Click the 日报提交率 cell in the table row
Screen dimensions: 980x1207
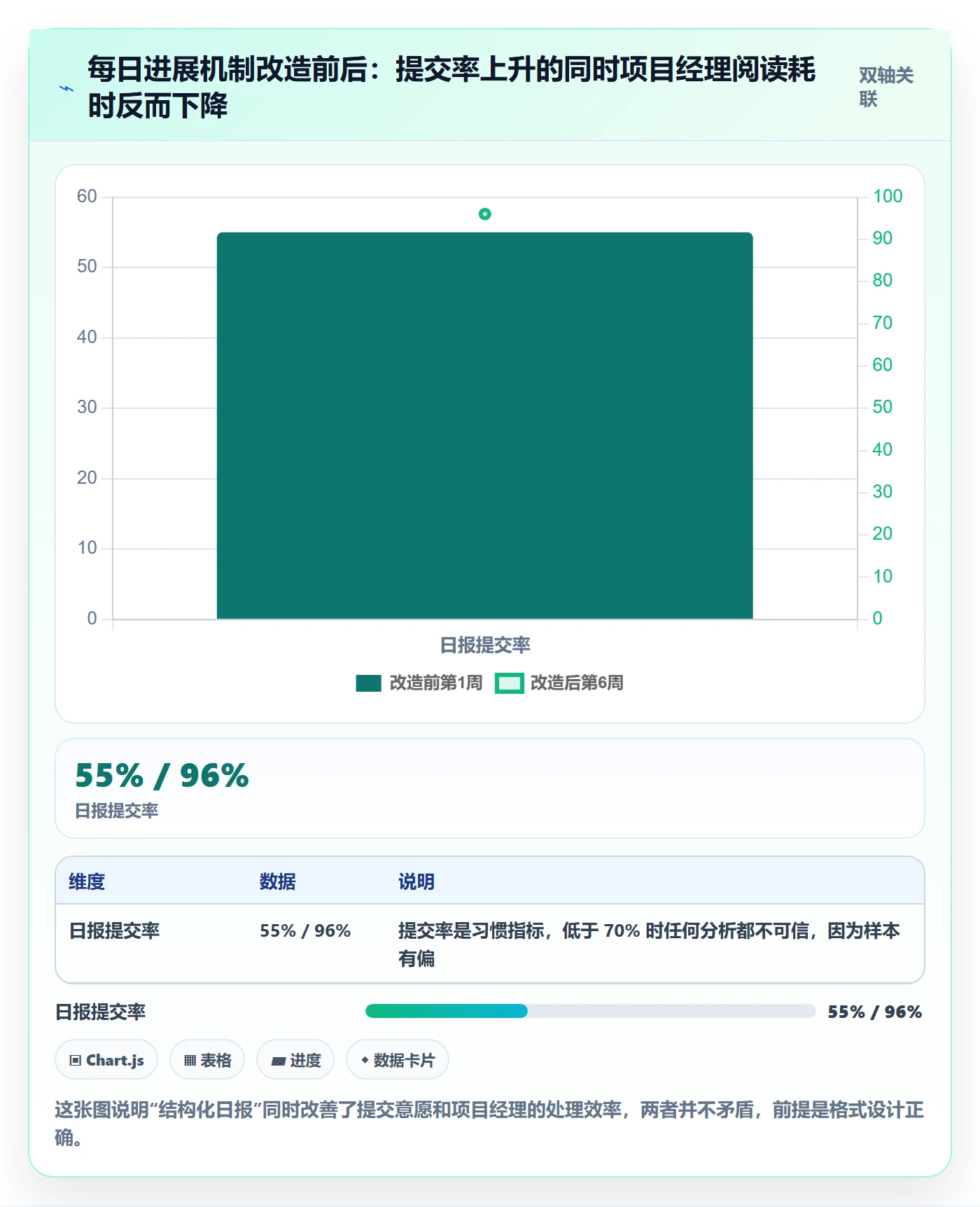coord(114,930)
